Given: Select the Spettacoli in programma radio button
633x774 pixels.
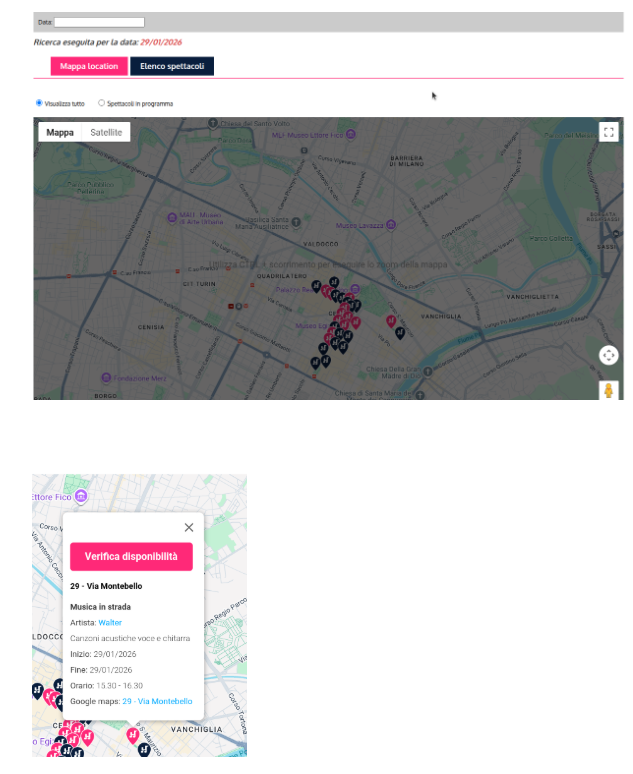Looking at the screenshot, I should [101, 103].
